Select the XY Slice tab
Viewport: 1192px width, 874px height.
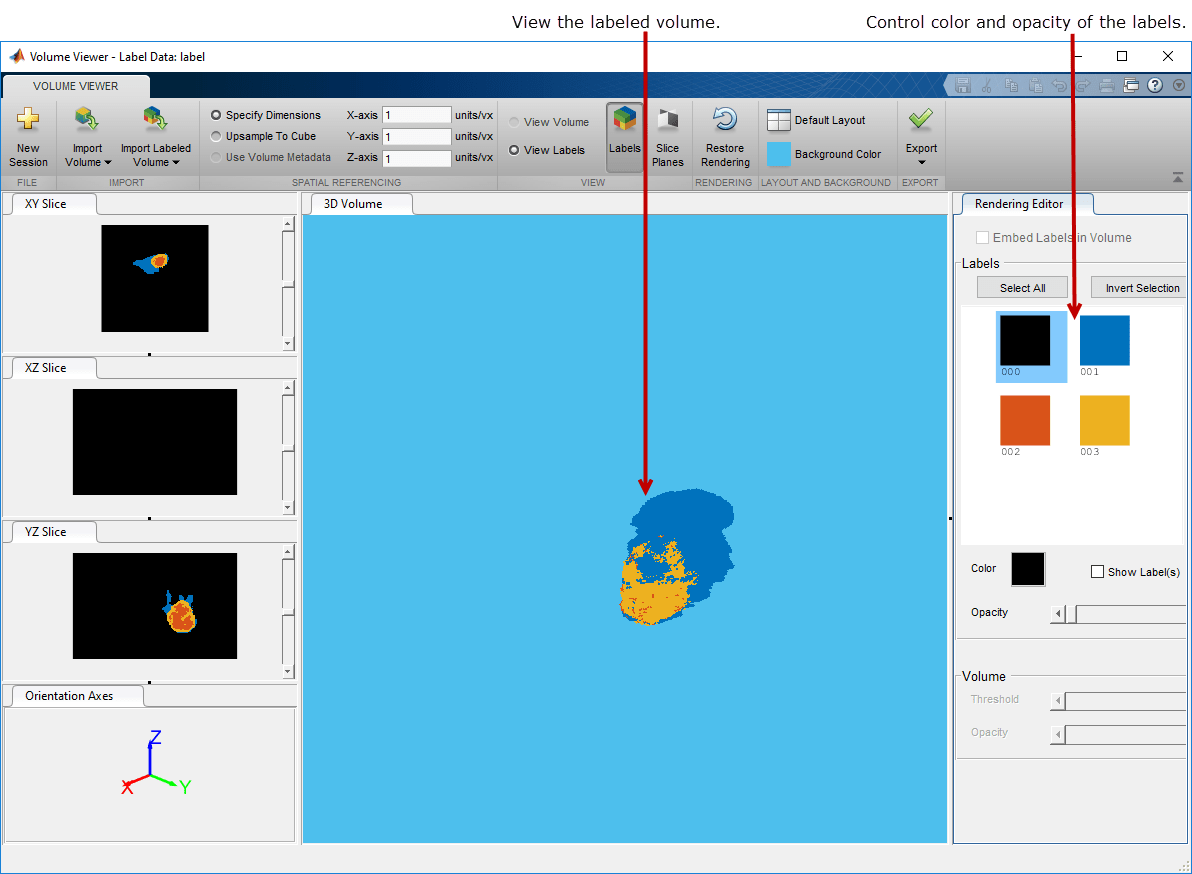(x=54, y=204)
